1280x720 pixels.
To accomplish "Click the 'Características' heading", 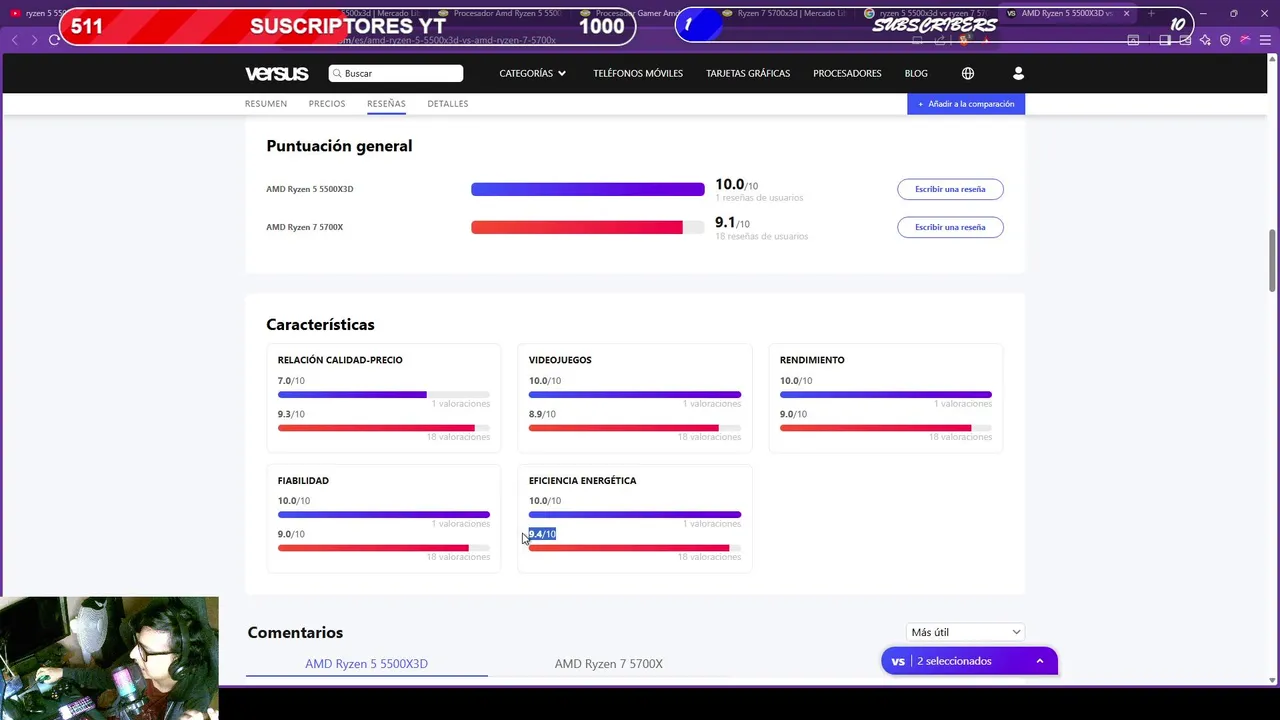I will coord(320,325).
